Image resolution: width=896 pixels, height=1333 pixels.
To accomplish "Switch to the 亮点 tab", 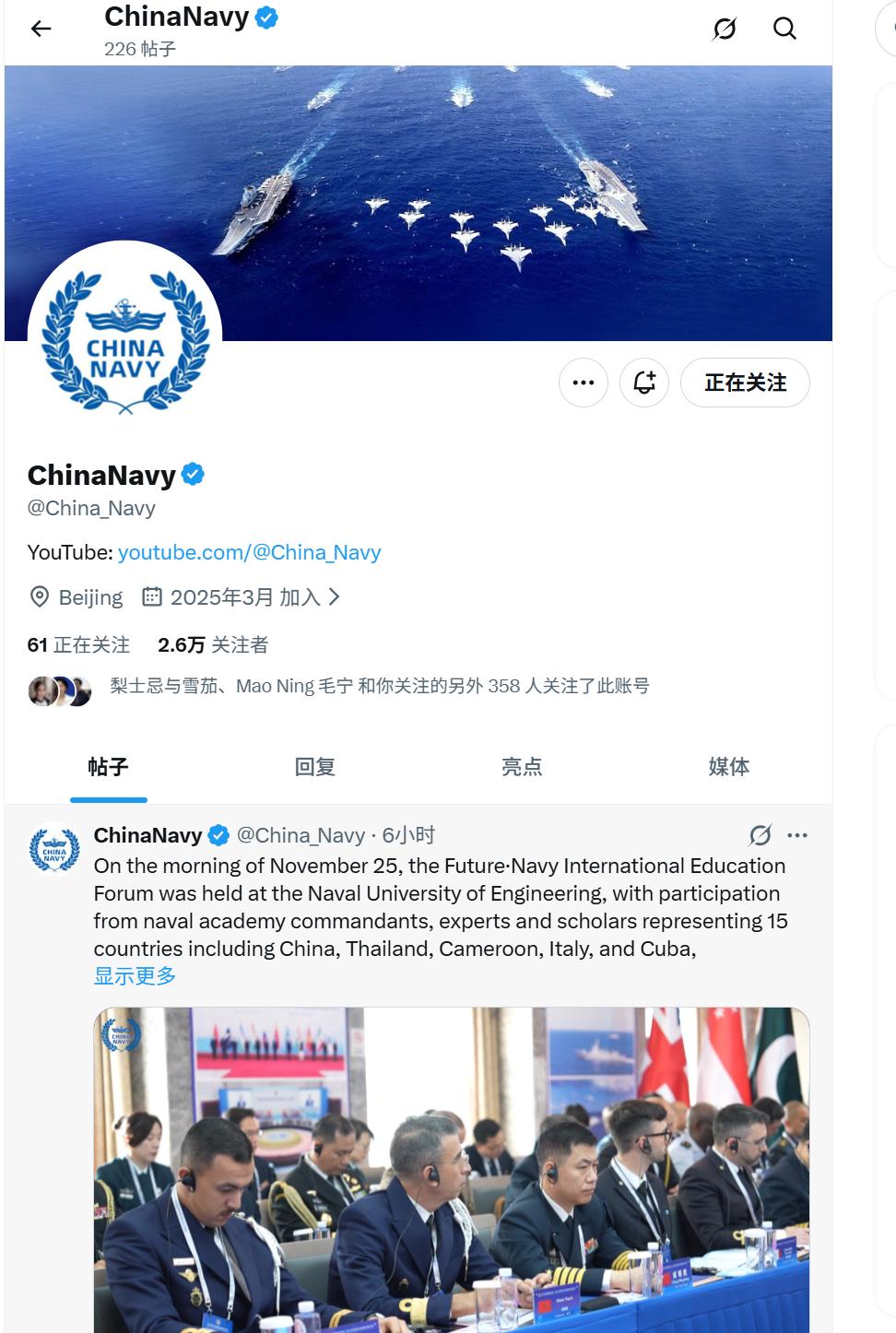I will click(x=522, y=767).
